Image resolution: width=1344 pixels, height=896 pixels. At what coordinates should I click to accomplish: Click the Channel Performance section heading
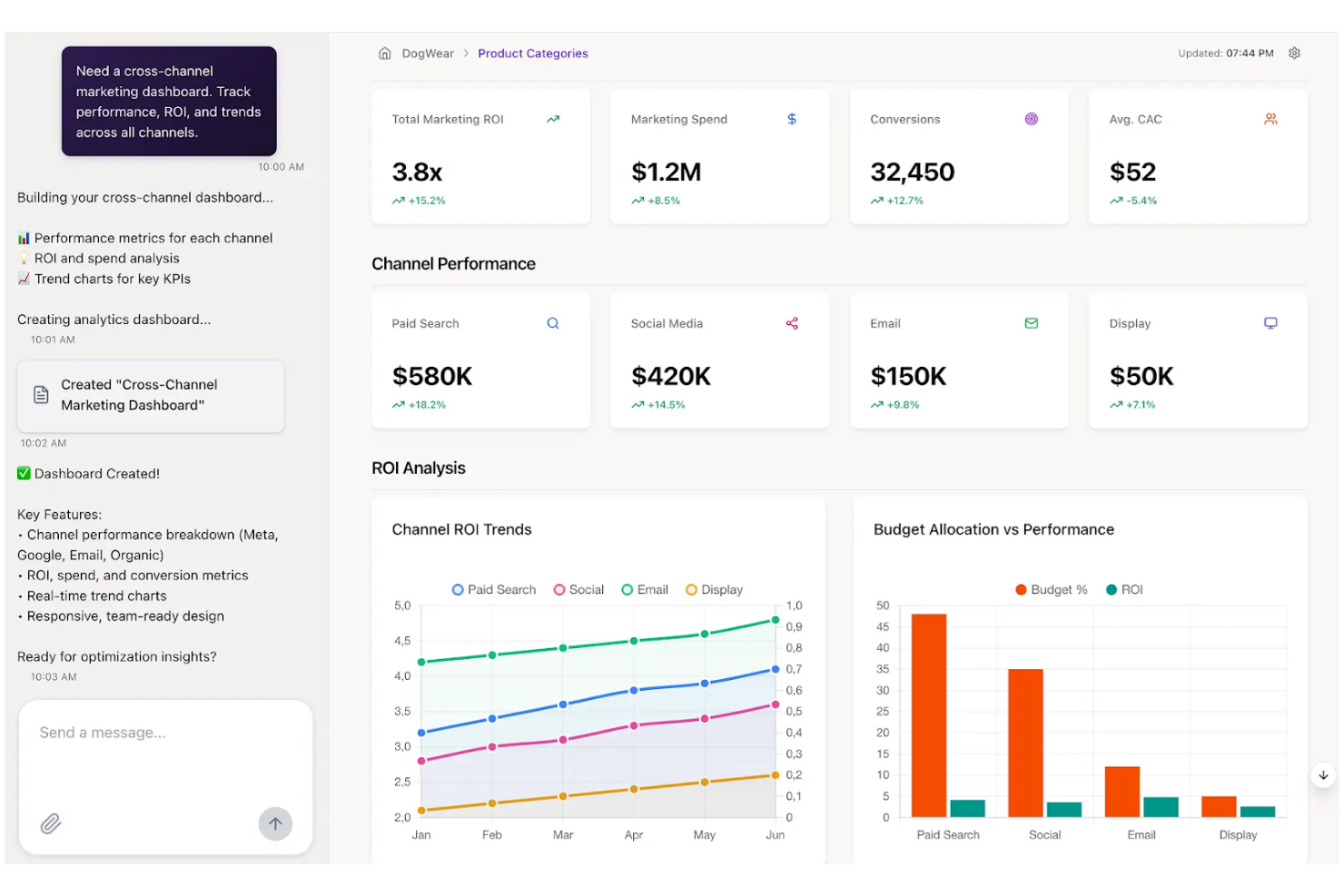click(453, 264)
